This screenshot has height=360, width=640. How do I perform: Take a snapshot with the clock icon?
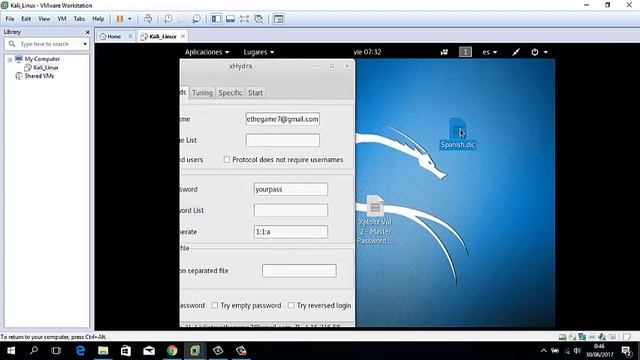pos(168,19)
